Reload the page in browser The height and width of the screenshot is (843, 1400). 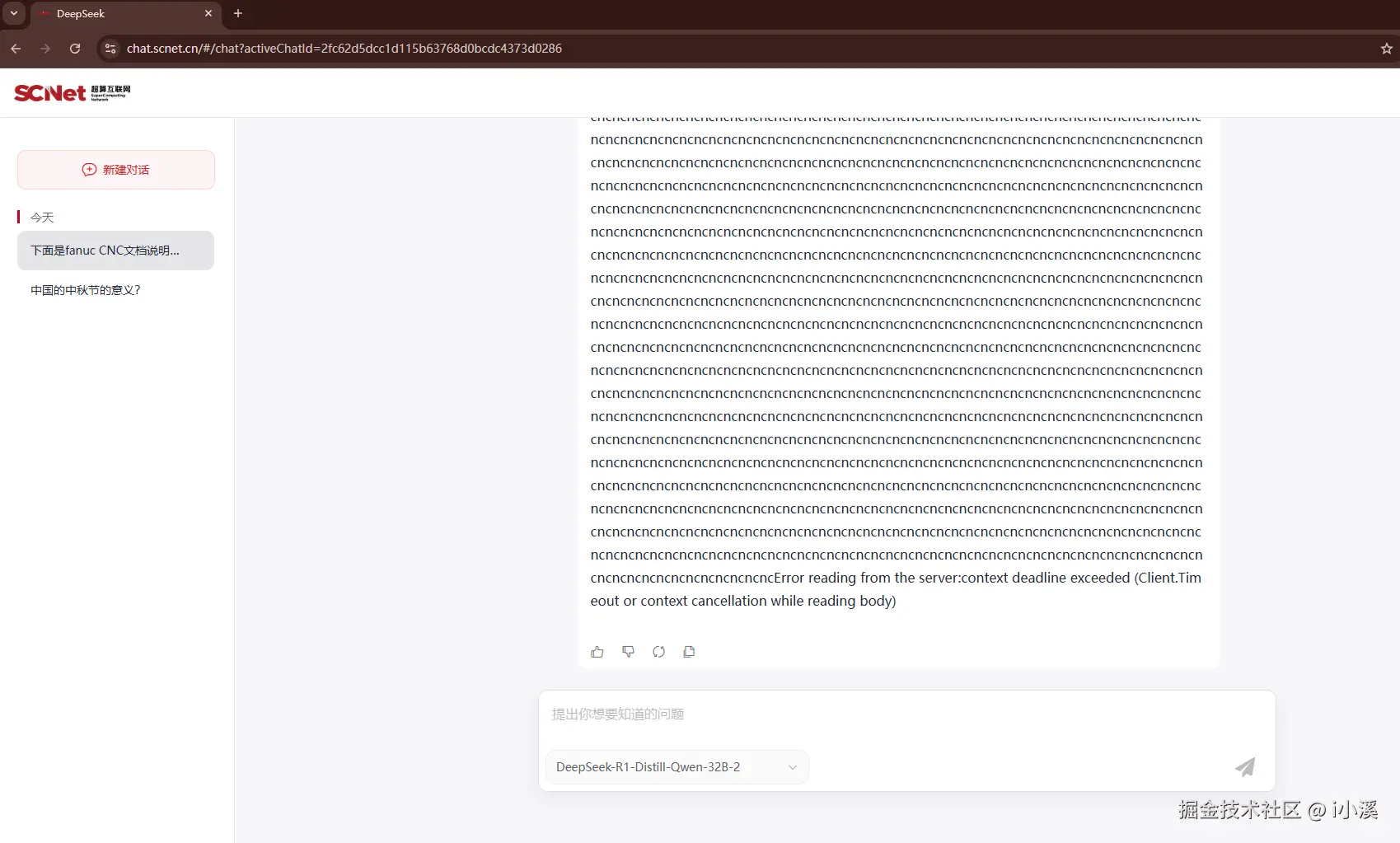coord(75,49)
